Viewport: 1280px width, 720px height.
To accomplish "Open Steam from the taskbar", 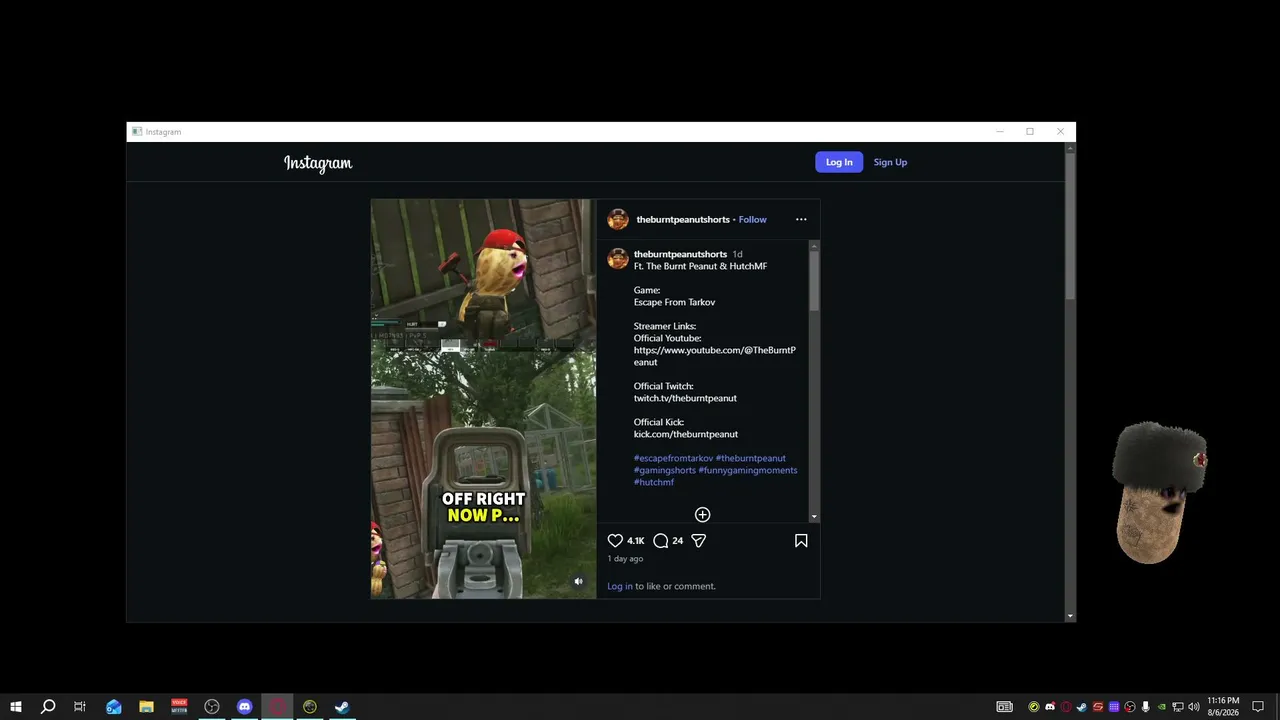I will coord(342,707).
